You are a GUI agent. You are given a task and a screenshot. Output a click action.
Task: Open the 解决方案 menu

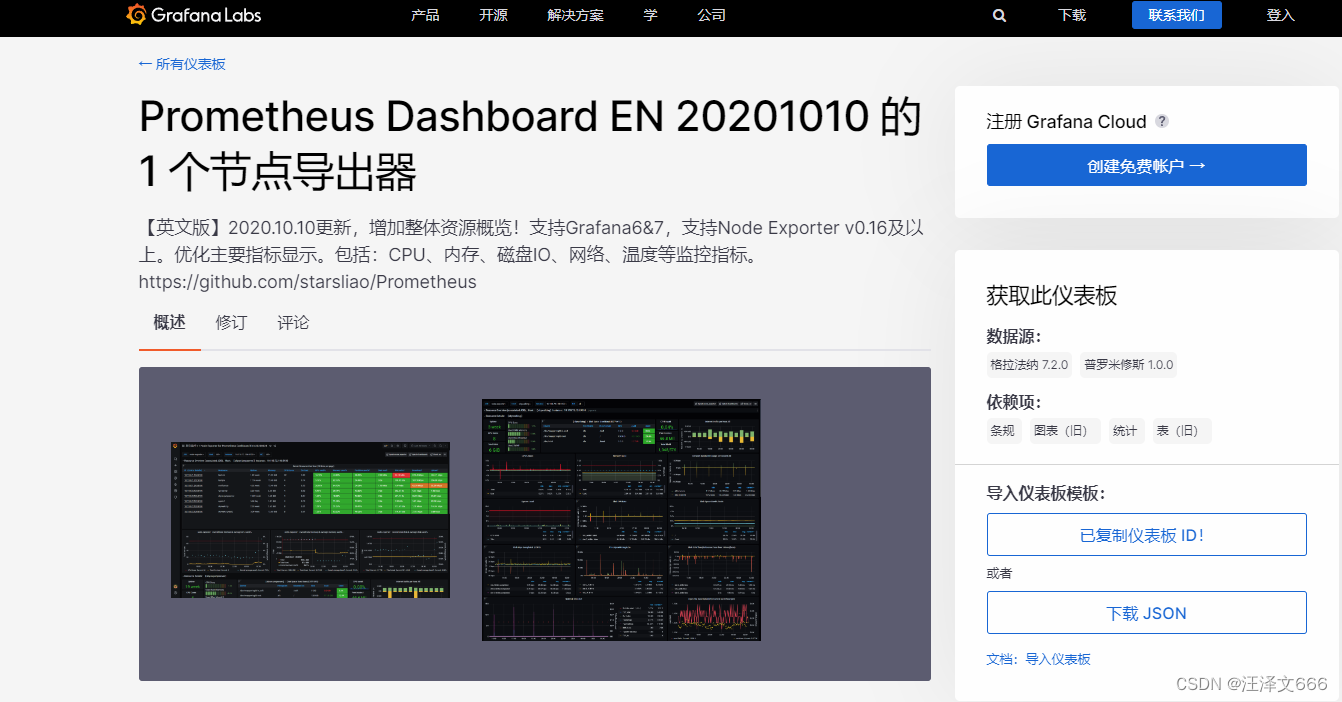576,15
